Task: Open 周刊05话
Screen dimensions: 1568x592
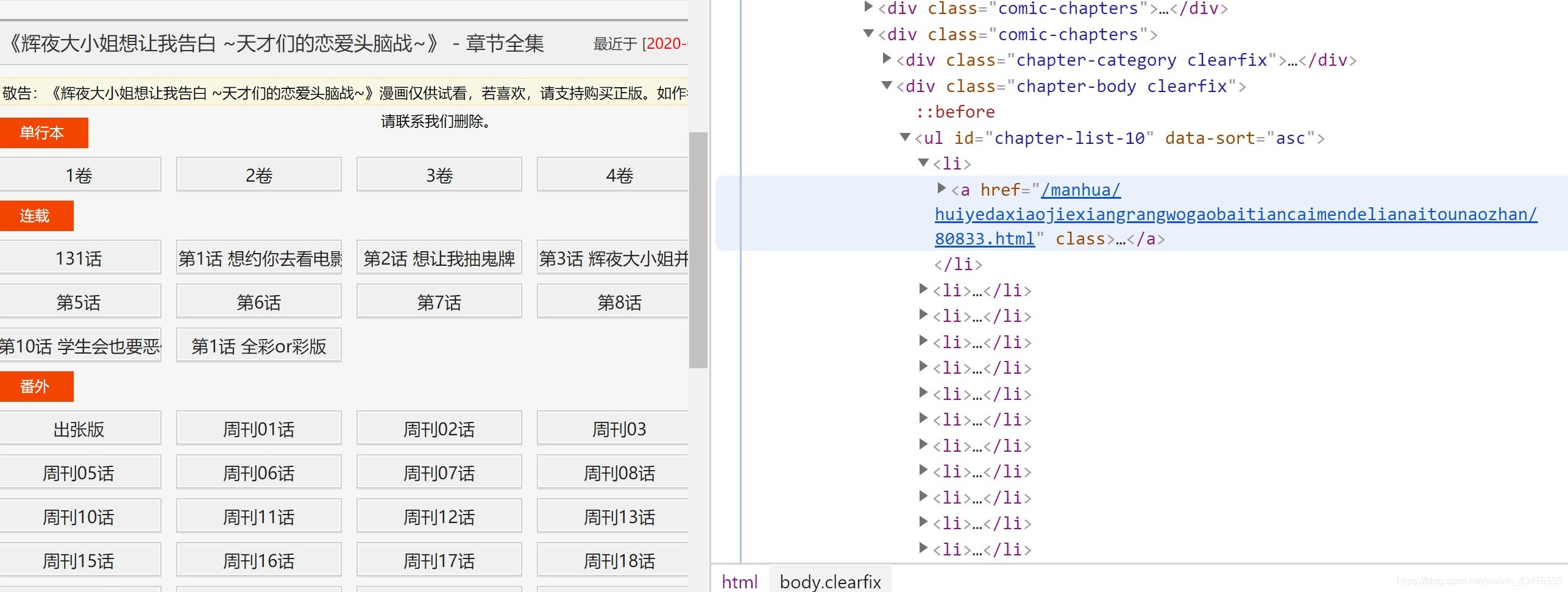Action: (80, 473)
